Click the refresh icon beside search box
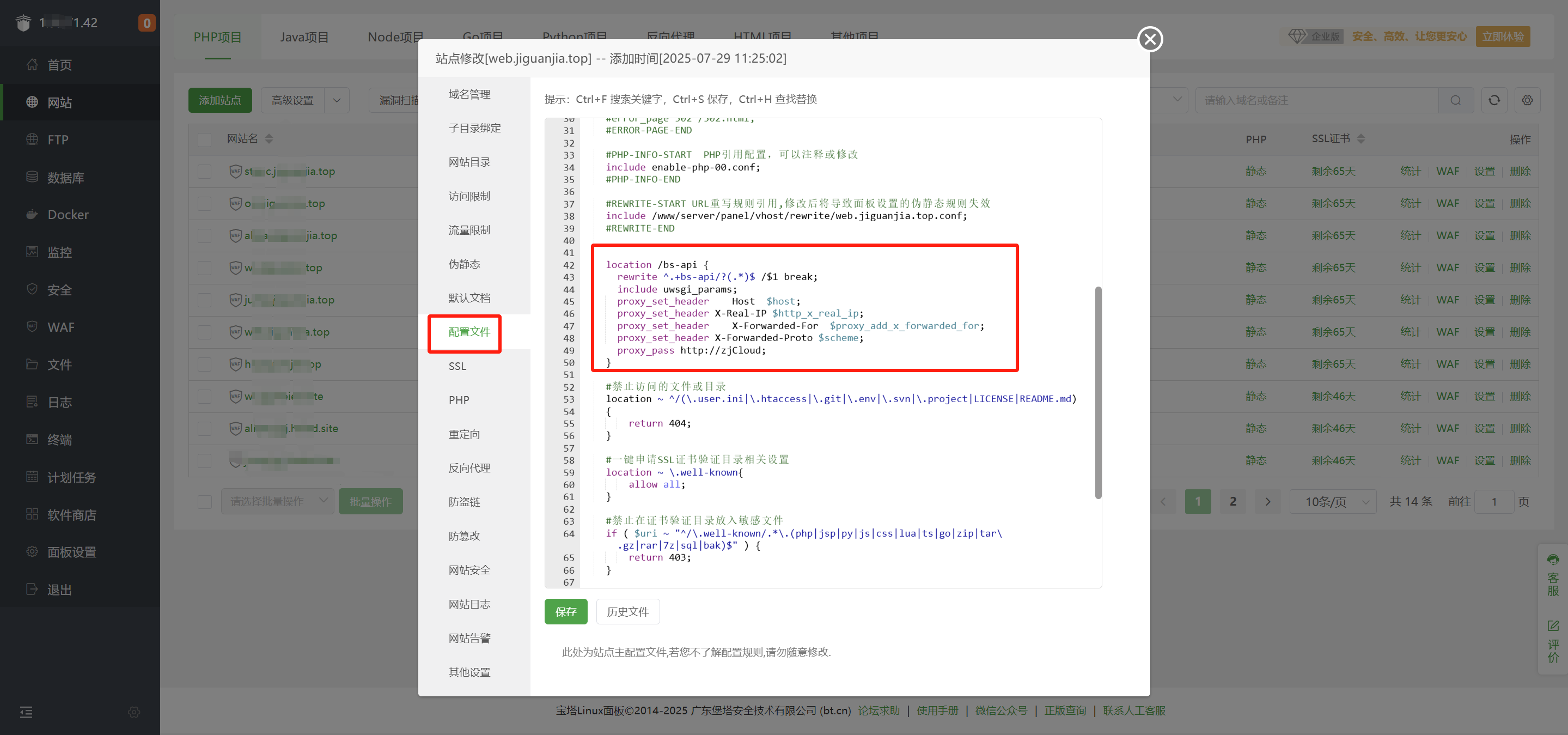 pyautogui.click(x=1494, y=100)
